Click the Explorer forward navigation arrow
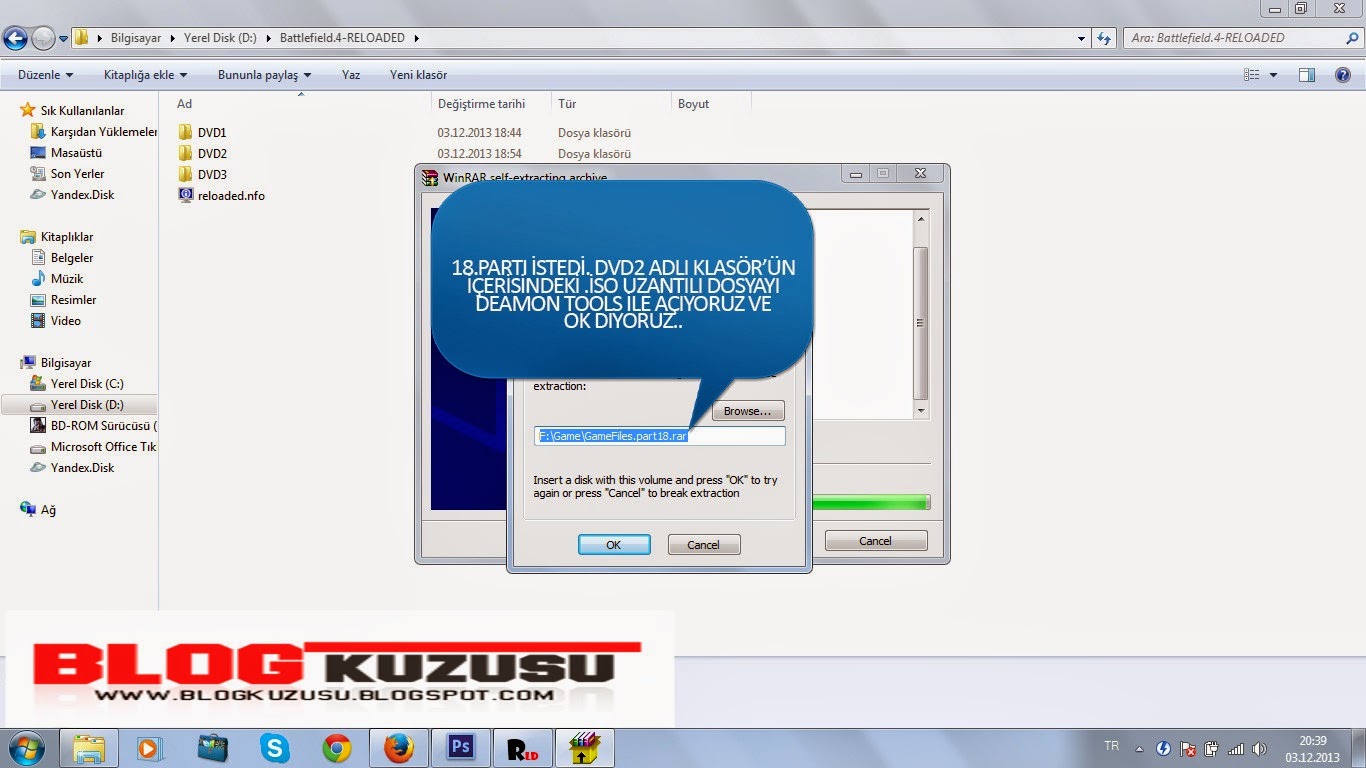This screenshot has height=768, width=1366. (x=44, y=39)
